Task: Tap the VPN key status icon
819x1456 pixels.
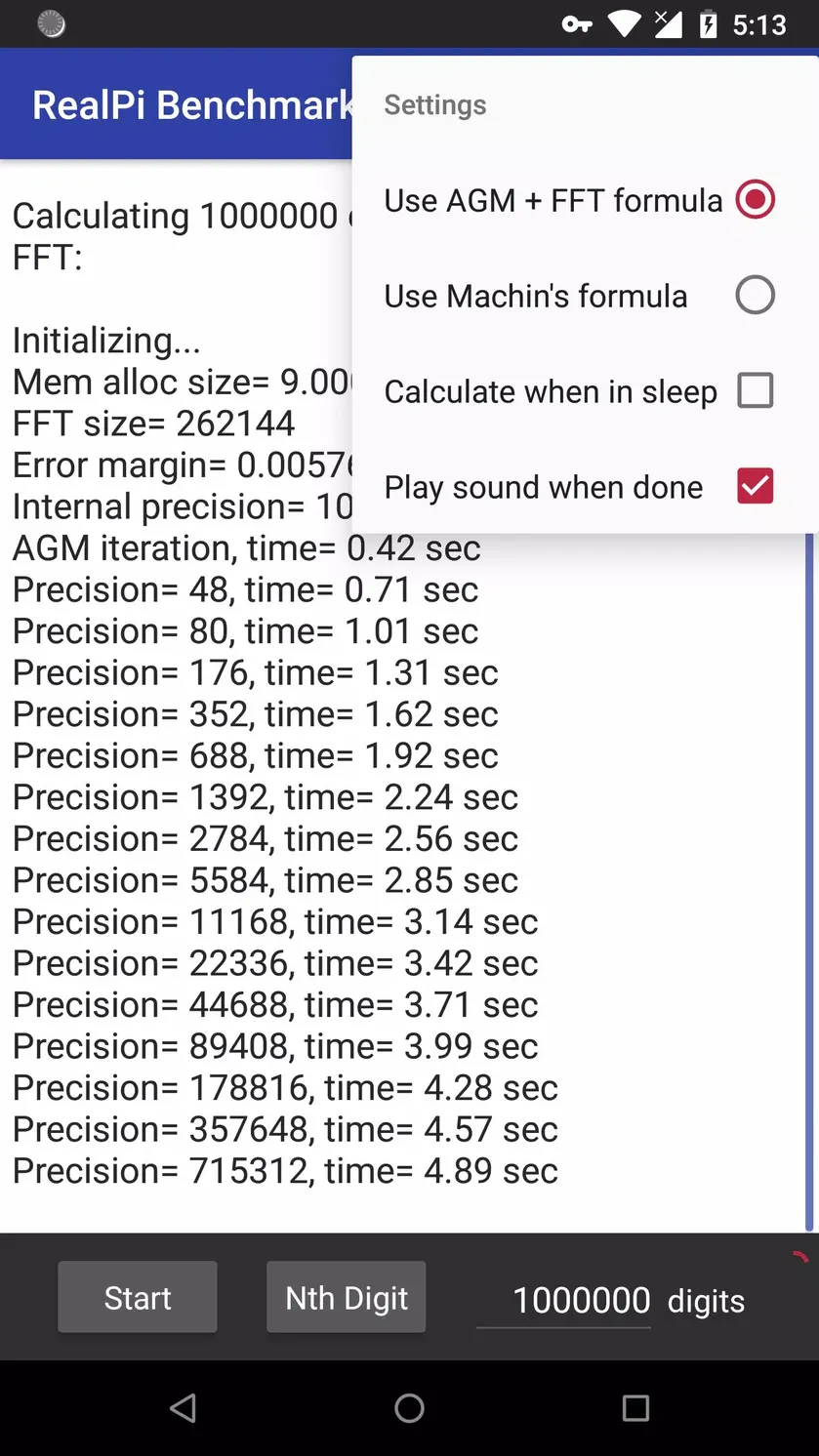Action: (x=577, y=24)
